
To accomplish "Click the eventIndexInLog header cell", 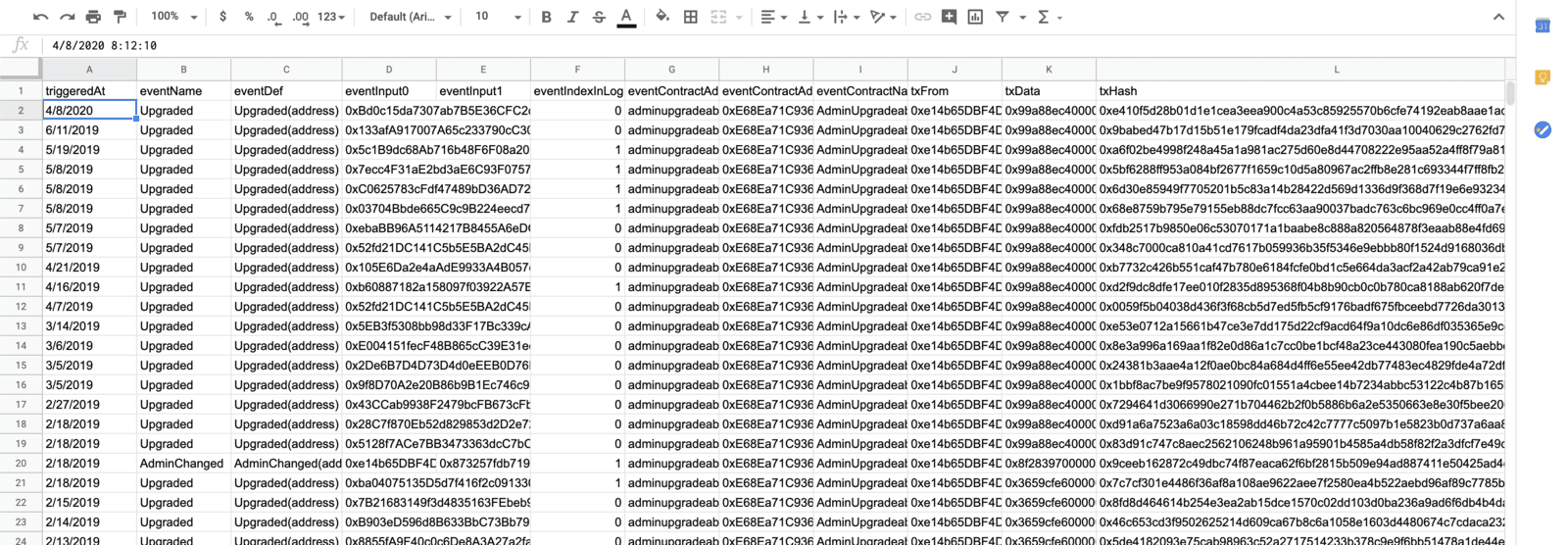I will [577, 90].
